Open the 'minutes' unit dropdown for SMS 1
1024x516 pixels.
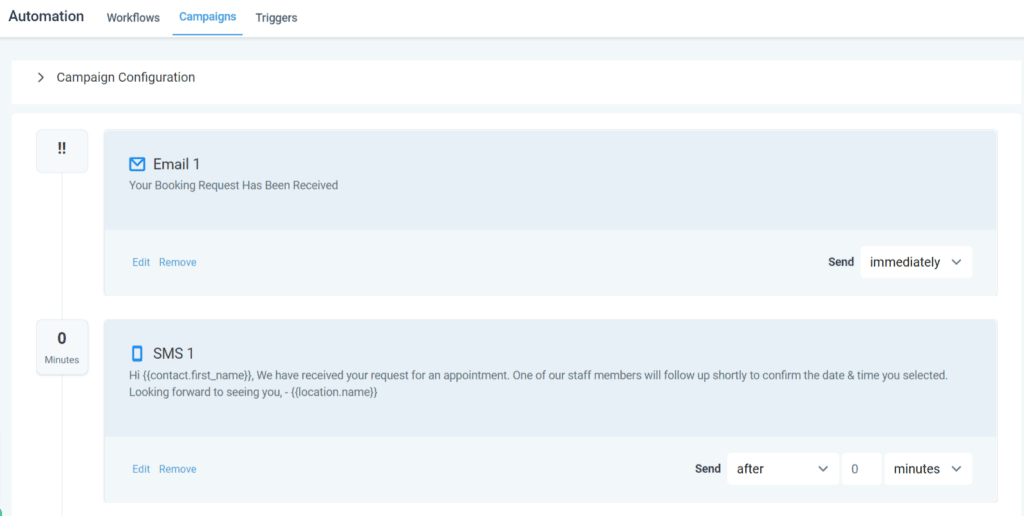(928, 469)
